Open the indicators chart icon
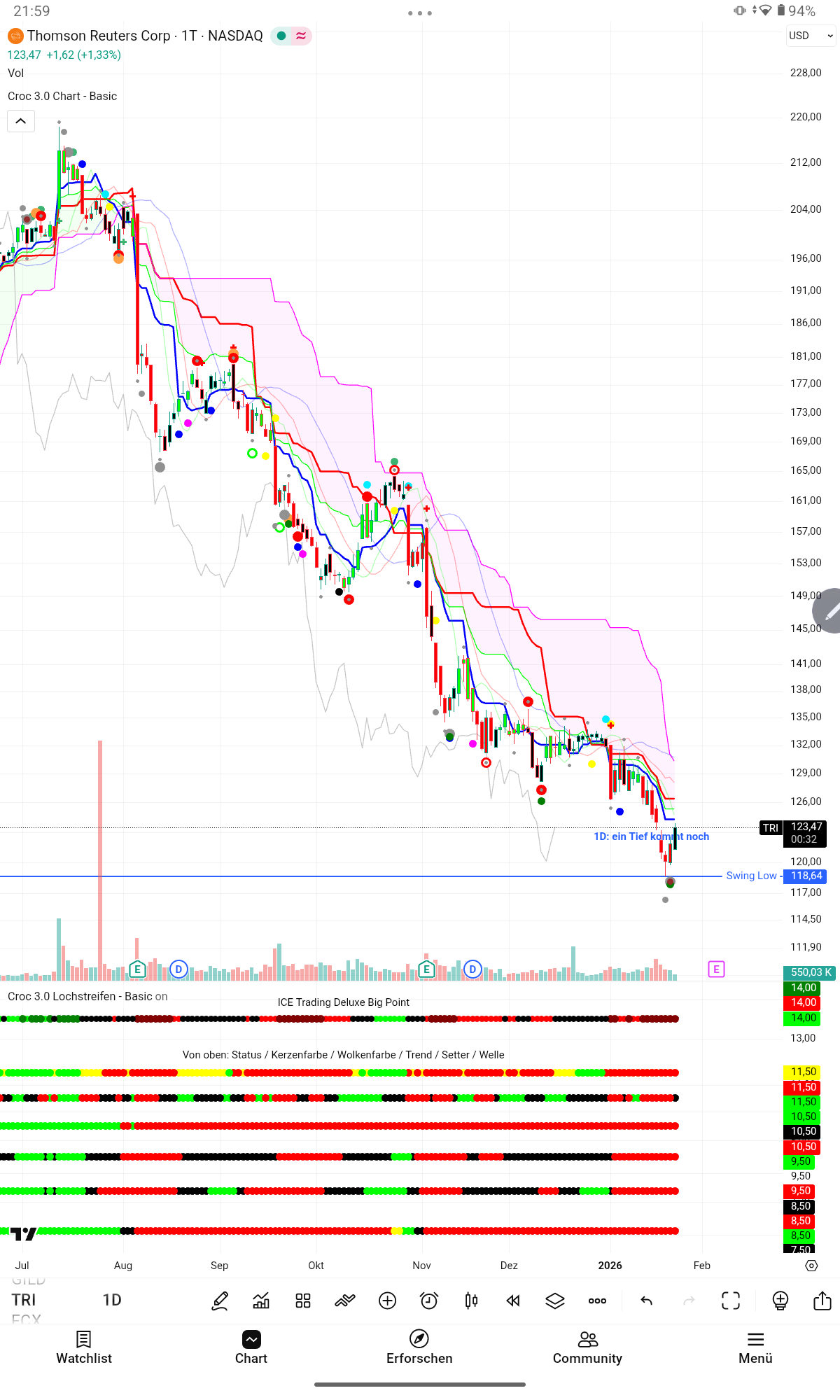Viewport: 840px width, 1400px height. (261, 1301)
